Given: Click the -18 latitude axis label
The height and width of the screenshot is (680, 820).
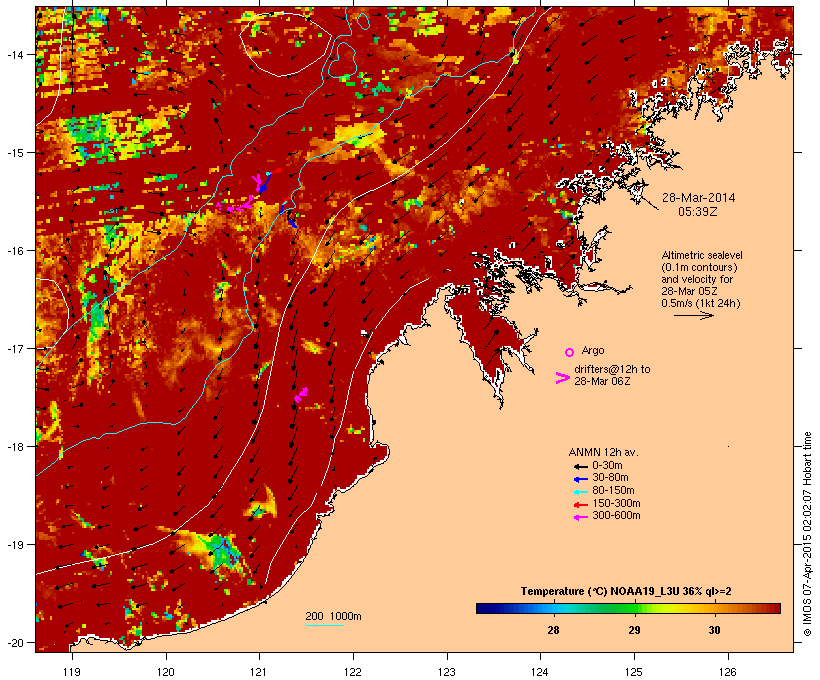Looking at the screenshot, I should coord(14,446).
